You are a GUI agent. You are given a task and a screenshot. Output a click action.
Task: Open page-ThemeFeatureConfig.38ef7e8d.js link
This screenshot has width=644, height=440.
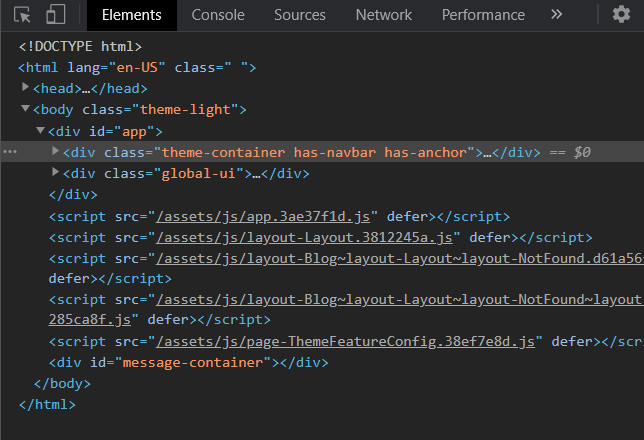(345, 341)
